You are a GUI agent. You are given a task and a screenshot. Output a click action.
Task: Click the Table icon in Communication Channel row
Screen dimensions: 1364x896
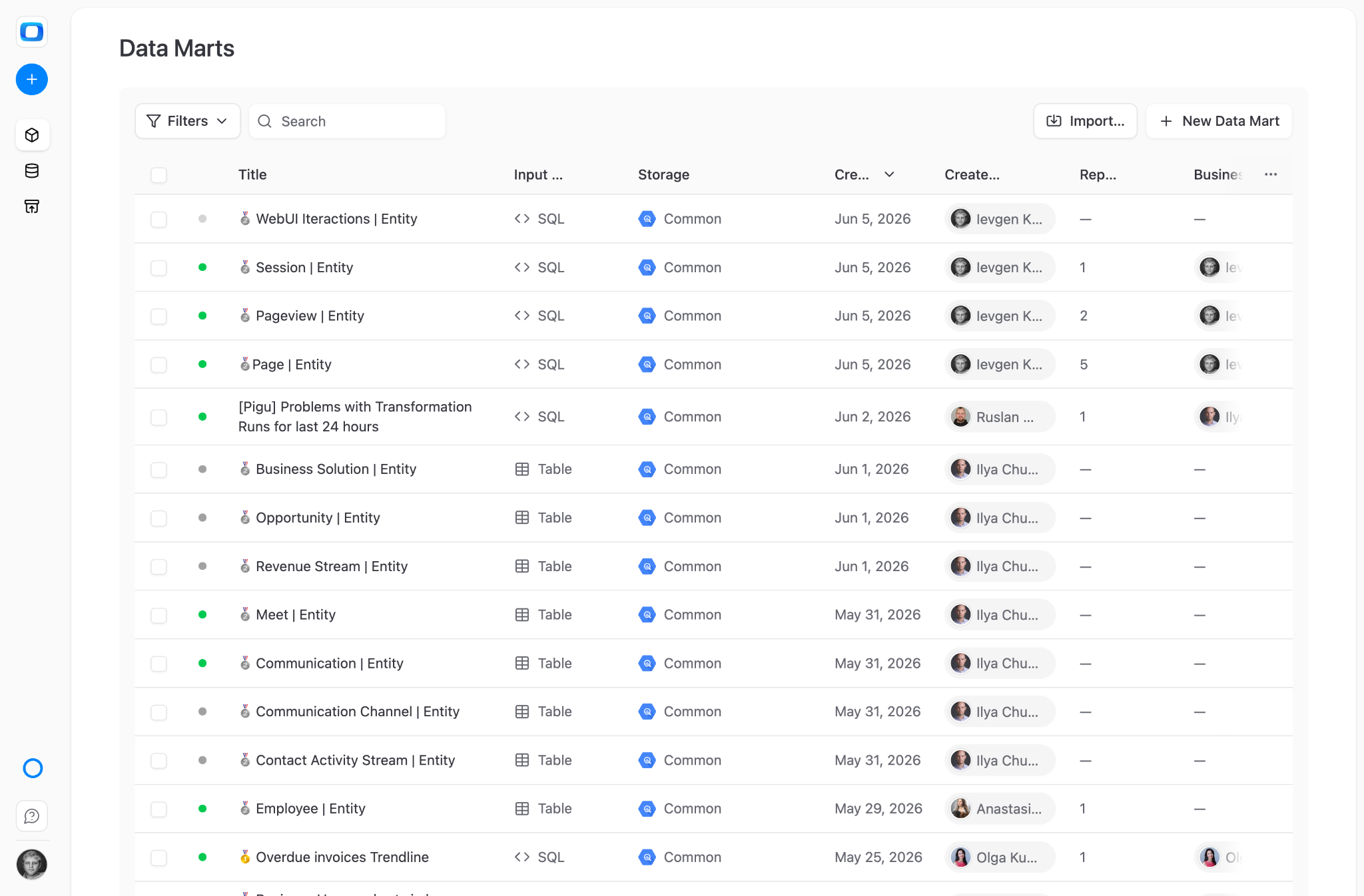coord(522,712)
